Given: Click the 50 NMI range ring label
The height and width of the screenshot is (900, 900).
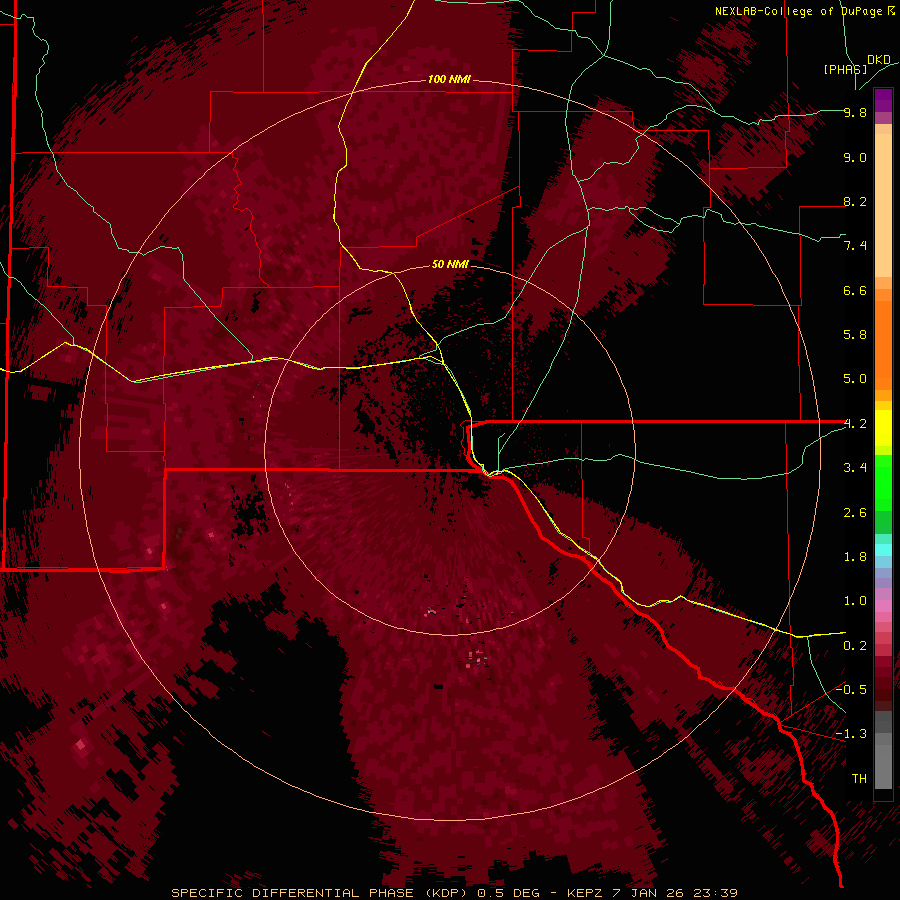Looking at the screenshot, I should (450, 264).
